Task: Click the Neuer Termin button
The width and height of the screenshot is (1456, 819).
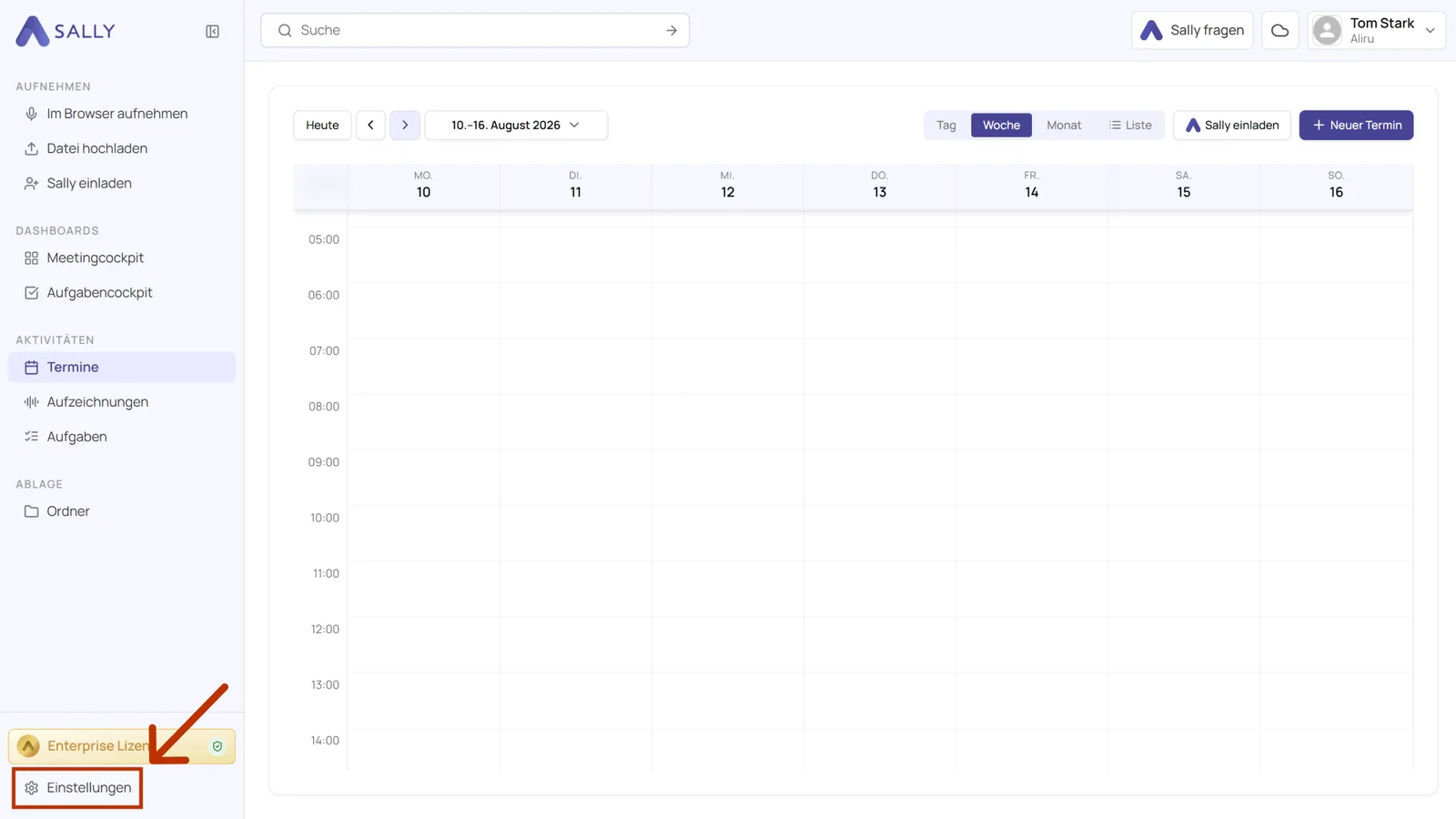Action: pos(1356,126)
